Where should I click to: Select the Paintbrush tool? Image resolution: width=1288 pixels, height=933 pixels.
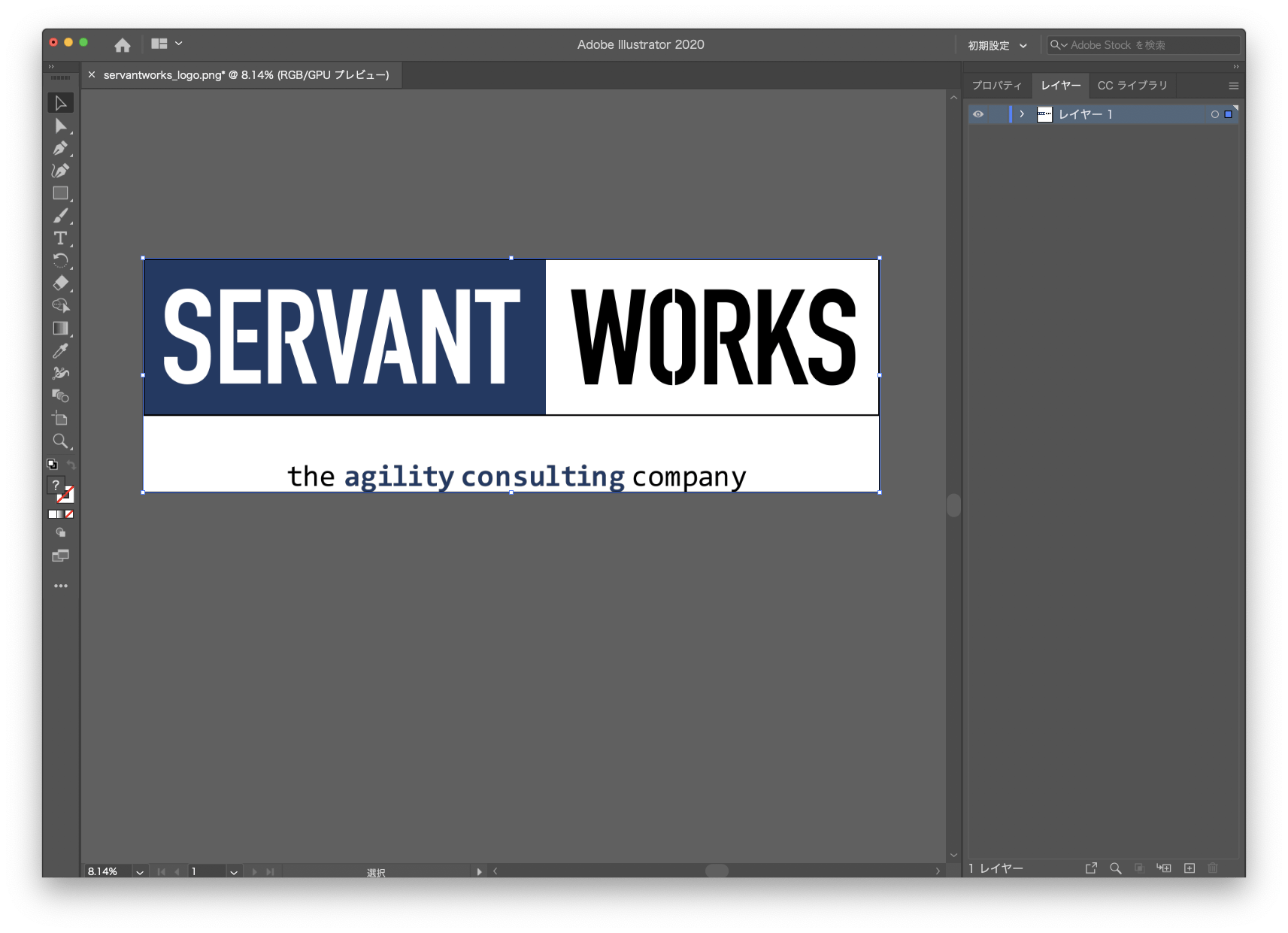61,216
